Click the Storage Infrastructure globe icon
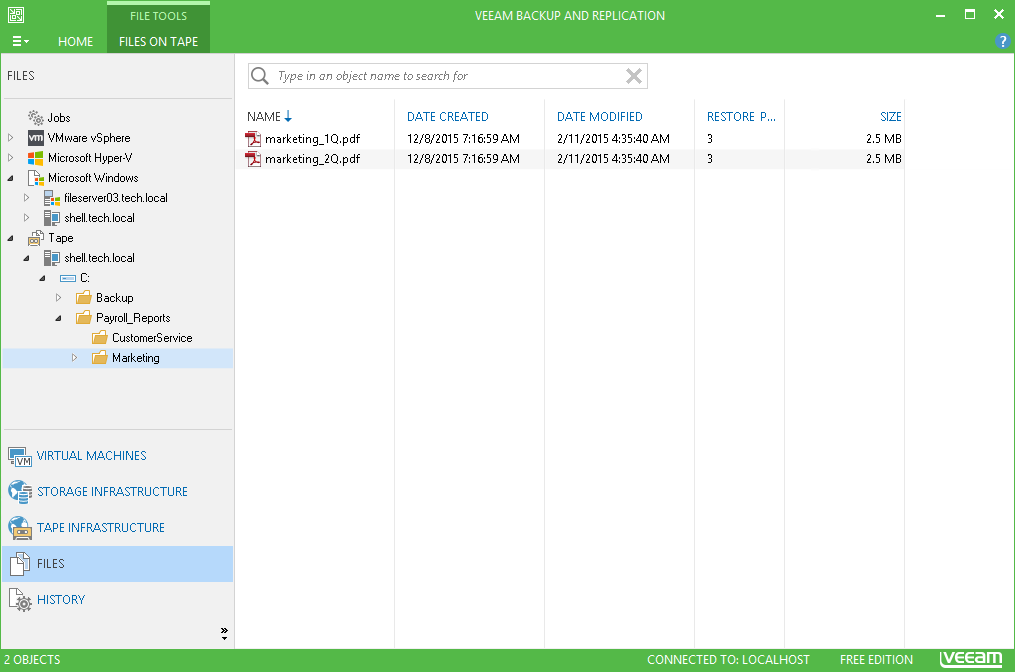 coord(19,492)
